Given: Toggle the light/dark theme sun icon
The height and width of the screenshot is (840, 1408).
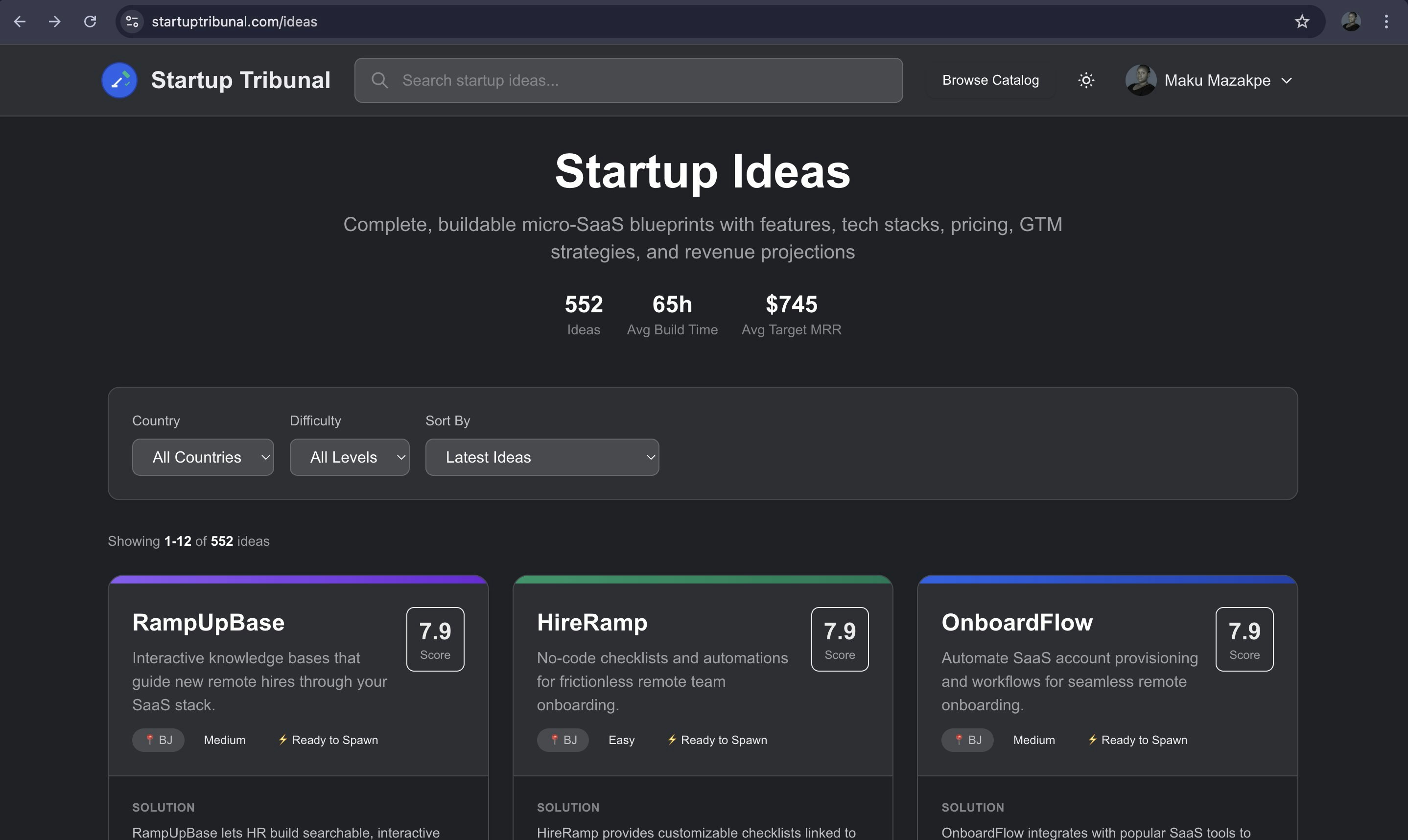Looking at the screenshot, I should click(1085, 80).
